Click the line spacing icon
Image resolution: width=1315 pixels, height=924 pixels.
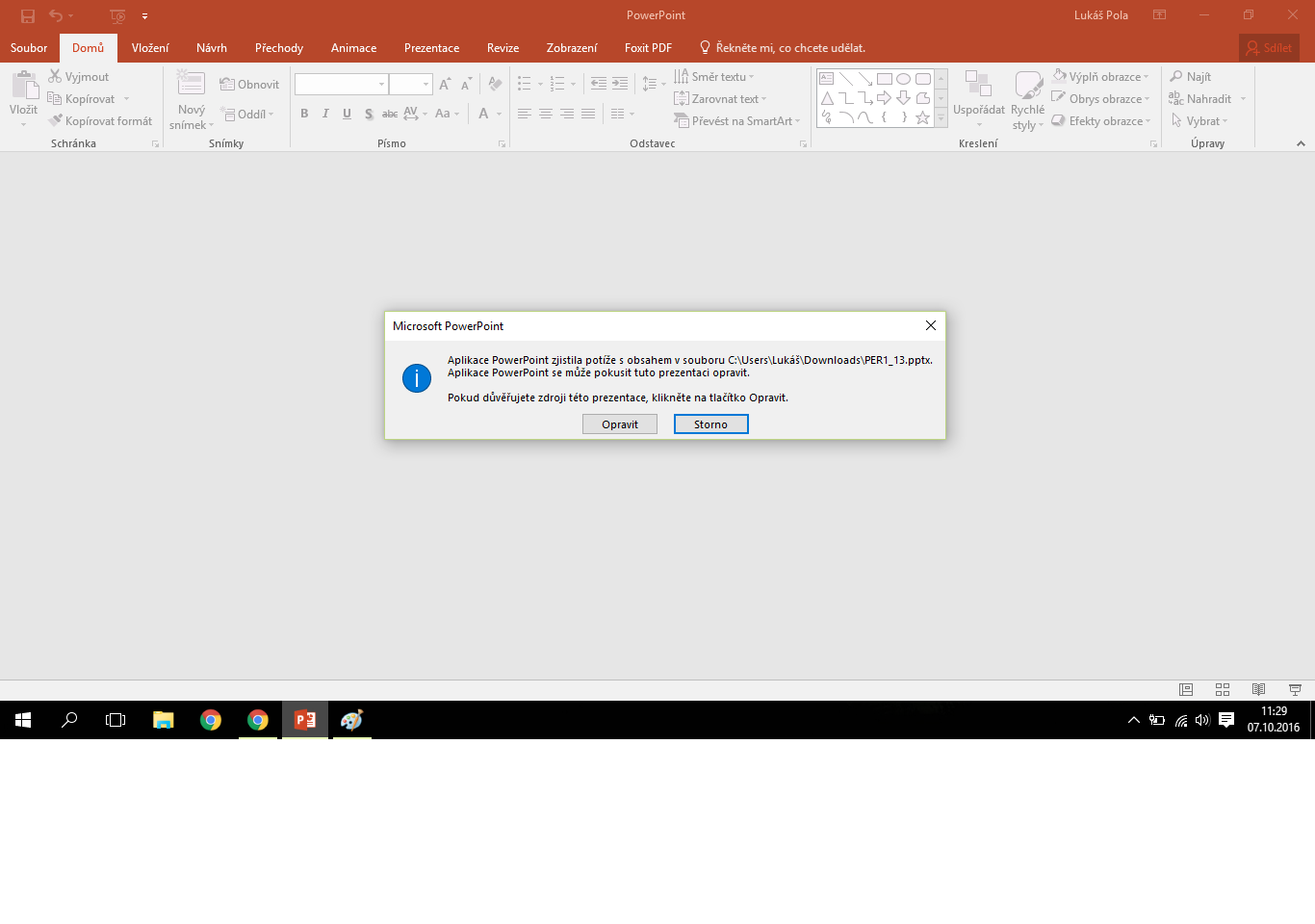click(x=650, y=84)
